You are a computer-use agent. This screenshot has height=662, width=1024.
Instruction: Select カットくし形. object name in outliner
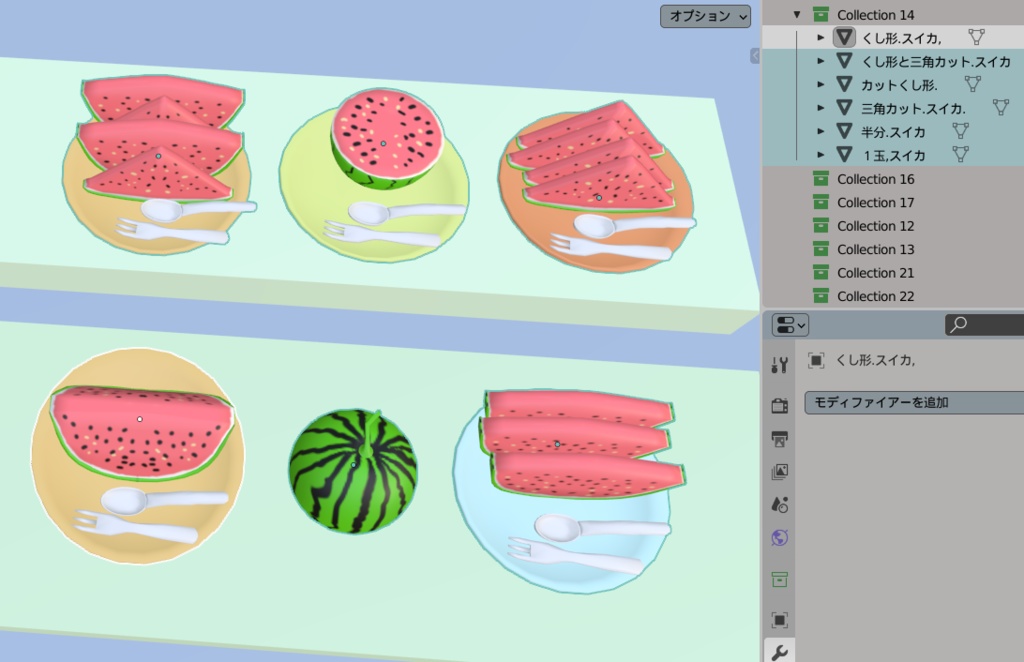(899, 86)
